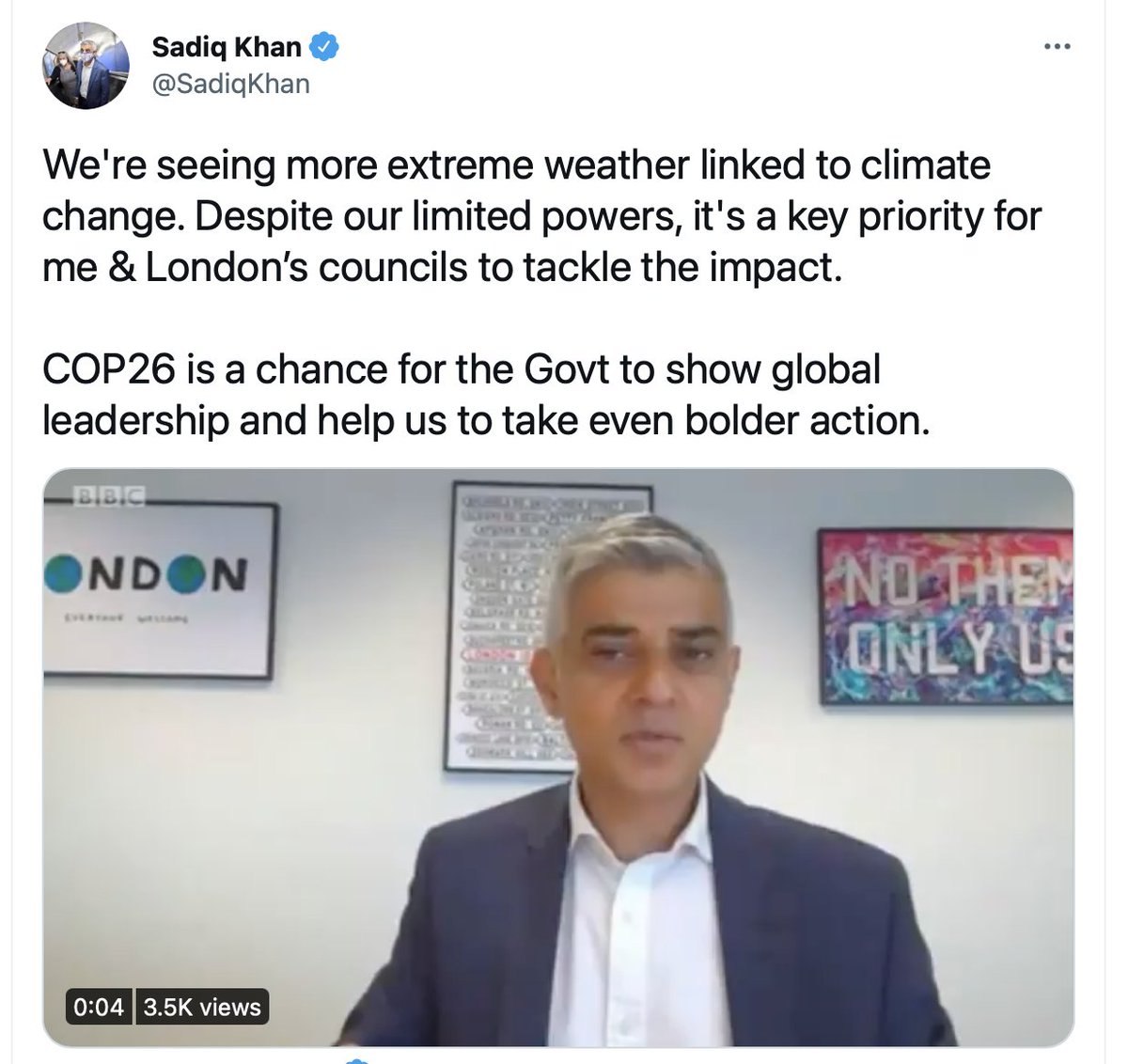
Task: Click the Sadiq Khan display name
Action: 227,46
